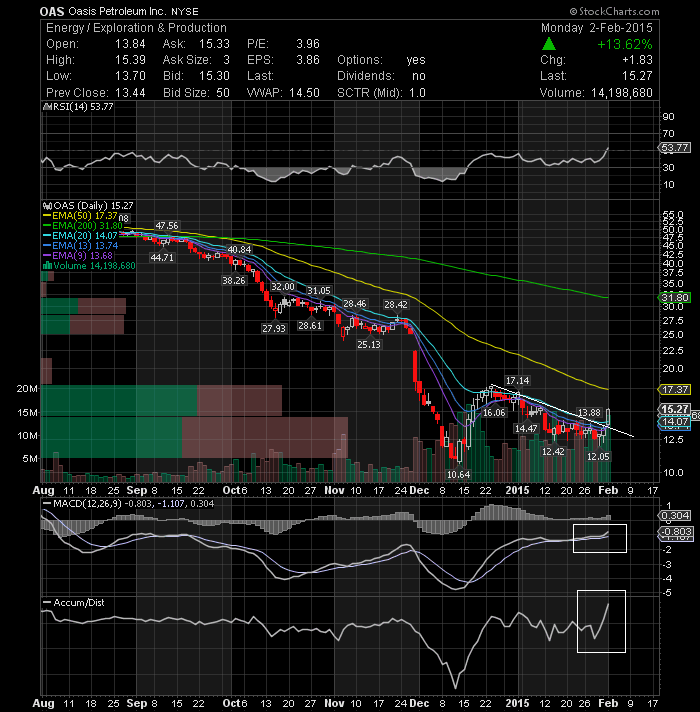Select the green EMA(200) legend line
This screenshot has width=700, height=712.
(47, 226)
